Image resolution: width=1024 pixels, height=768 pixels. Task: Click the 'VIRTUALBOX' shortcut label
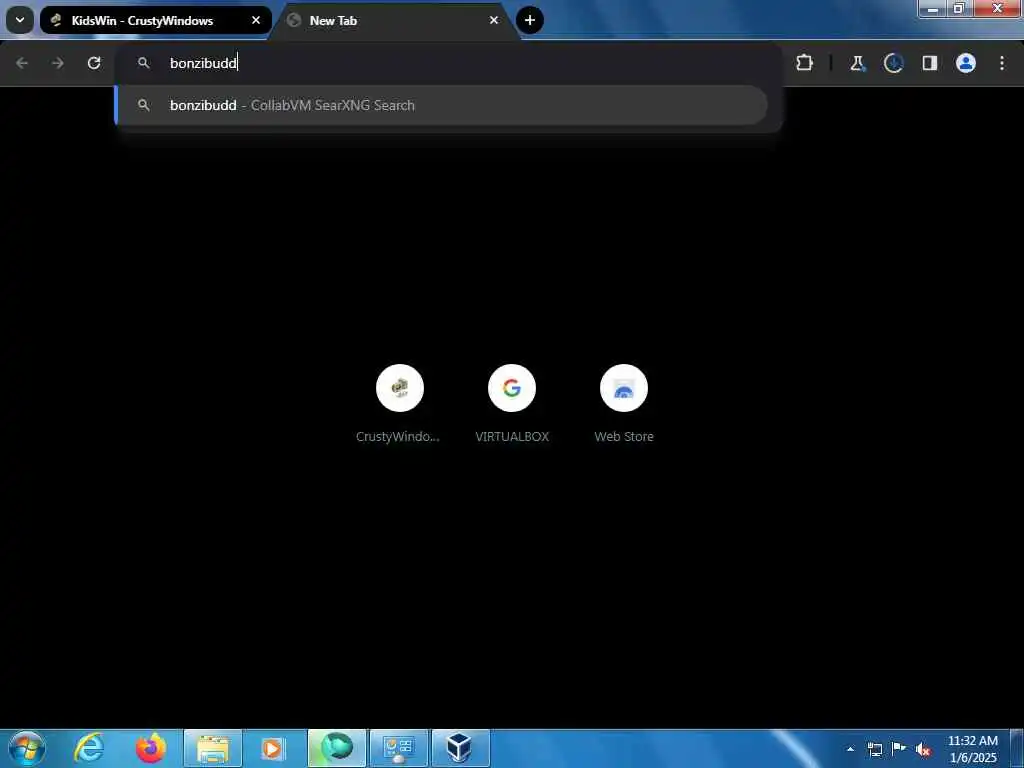512,436
